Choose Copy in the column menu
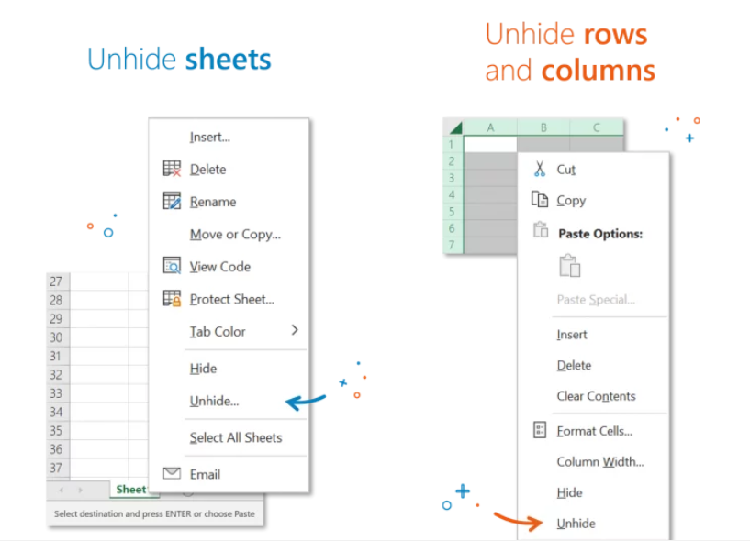Image resolution: width=750 pixels, height=541 pixels. (x=571, y=200)
